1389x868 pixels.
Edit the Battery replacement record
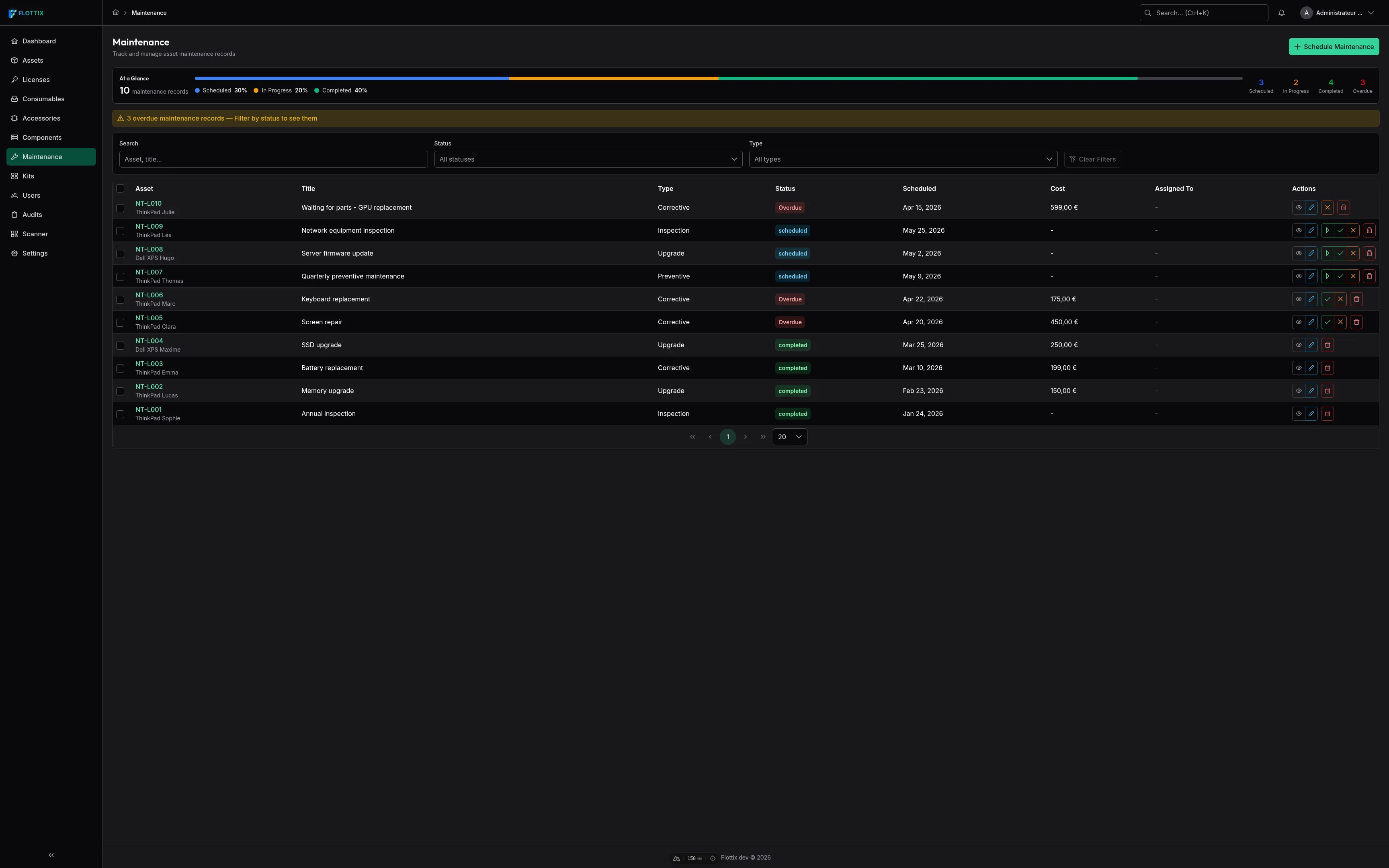click(x=1311, y=368)
